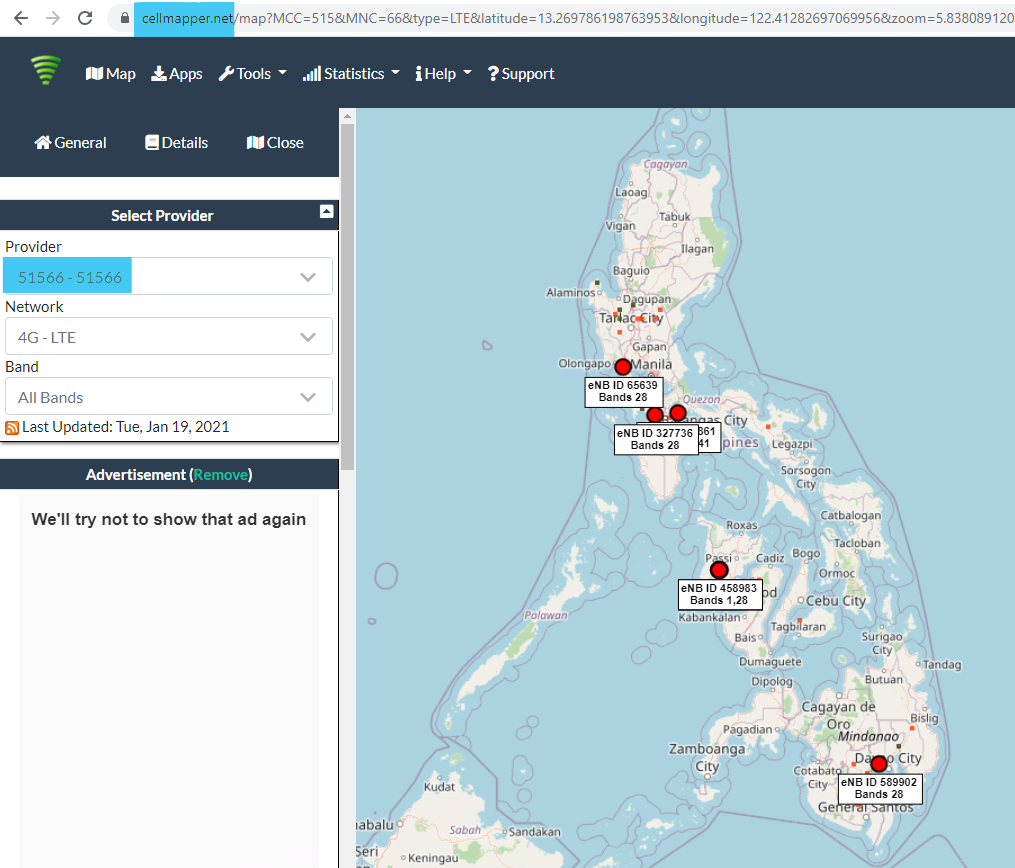Open the Support page link
Image resolution: width=1015 pixels, height=868 pixels.
(x=520, y=73)
